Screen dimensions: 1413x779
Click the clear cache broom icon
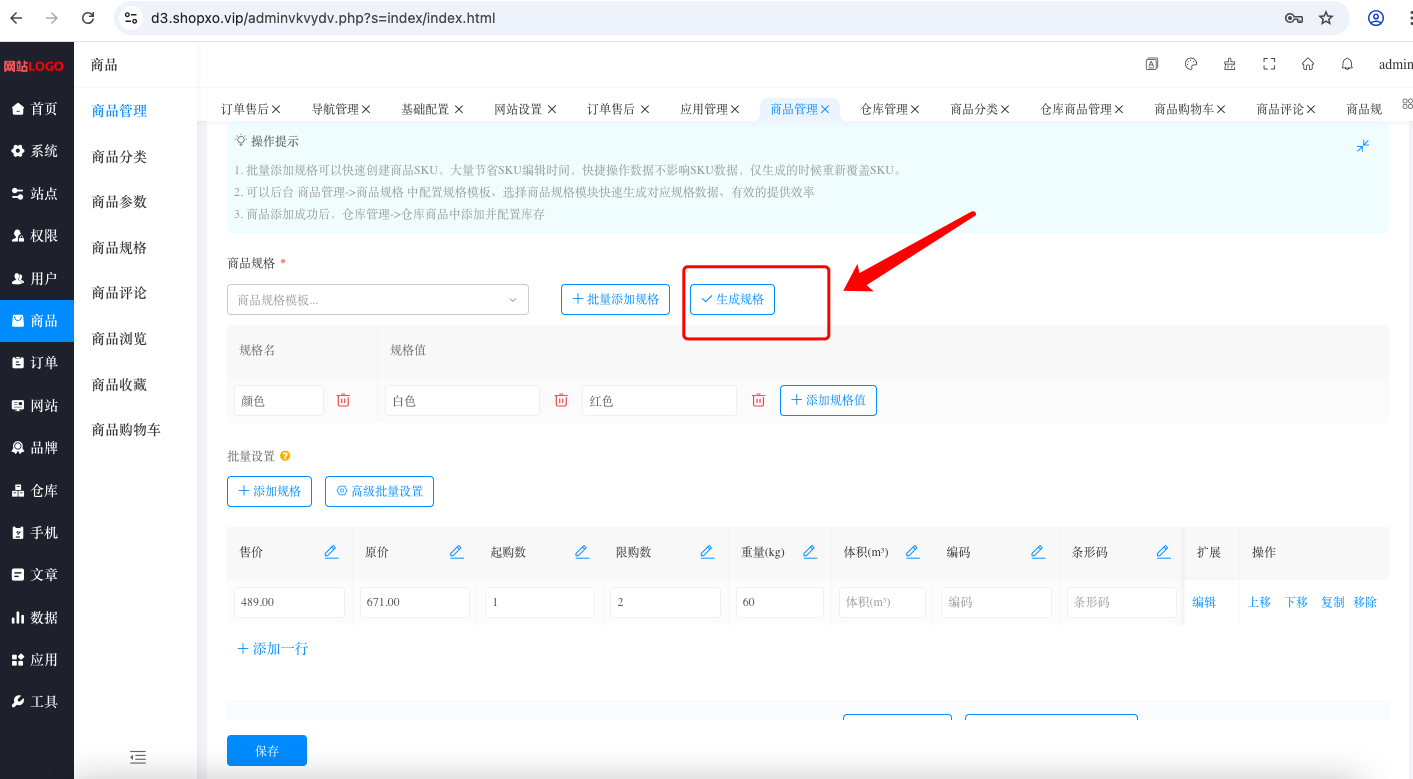click(1229, 64)
